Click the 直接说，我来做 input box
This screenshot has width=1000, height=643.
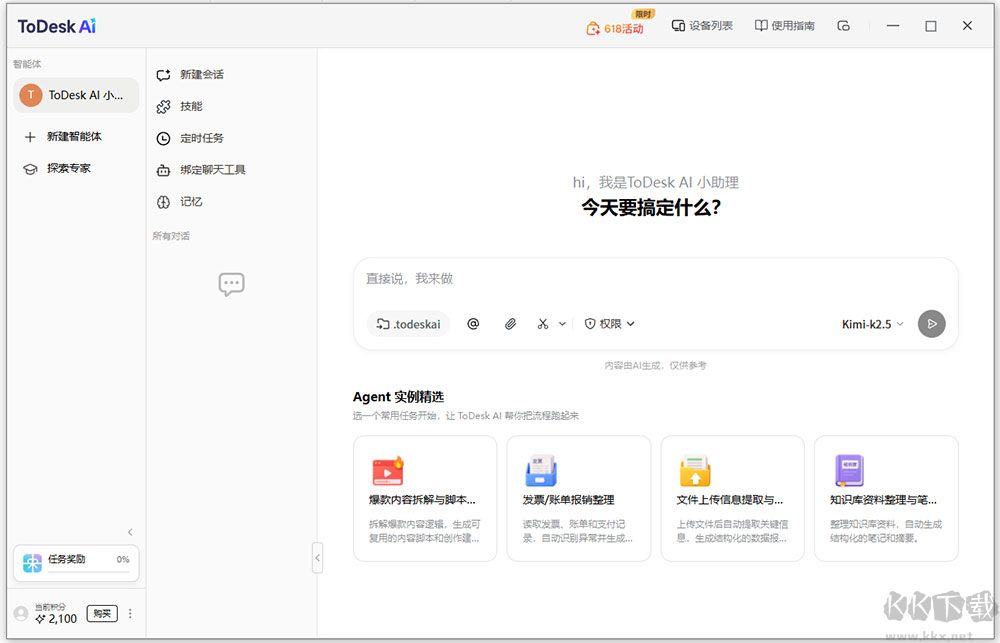[x=656, y=279]
